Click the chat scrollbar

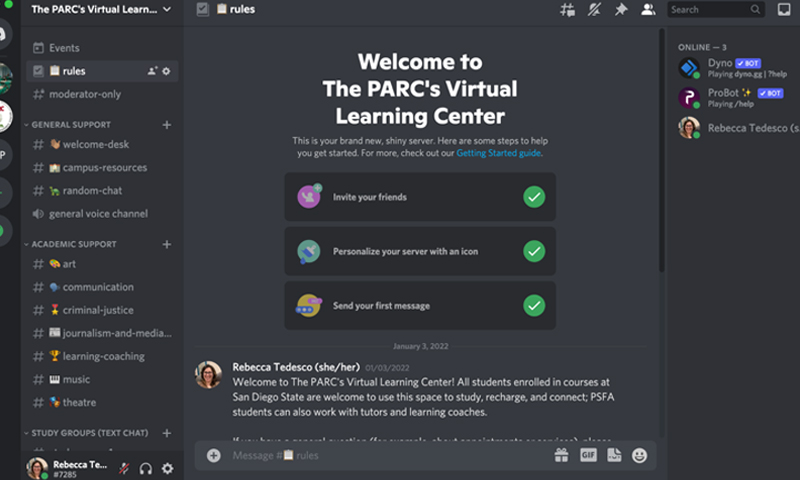[x=661, y=150]
